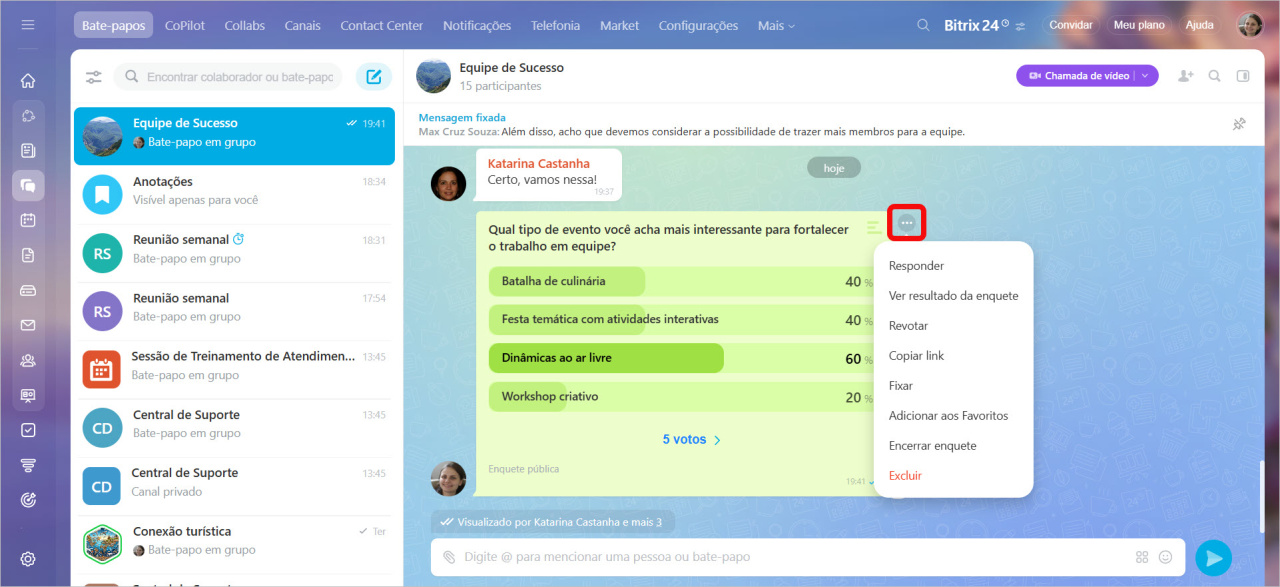Viewport: 1280px width, 587px height.
Task: Expand the 5 votos voter list
Action: click(692, 439)
